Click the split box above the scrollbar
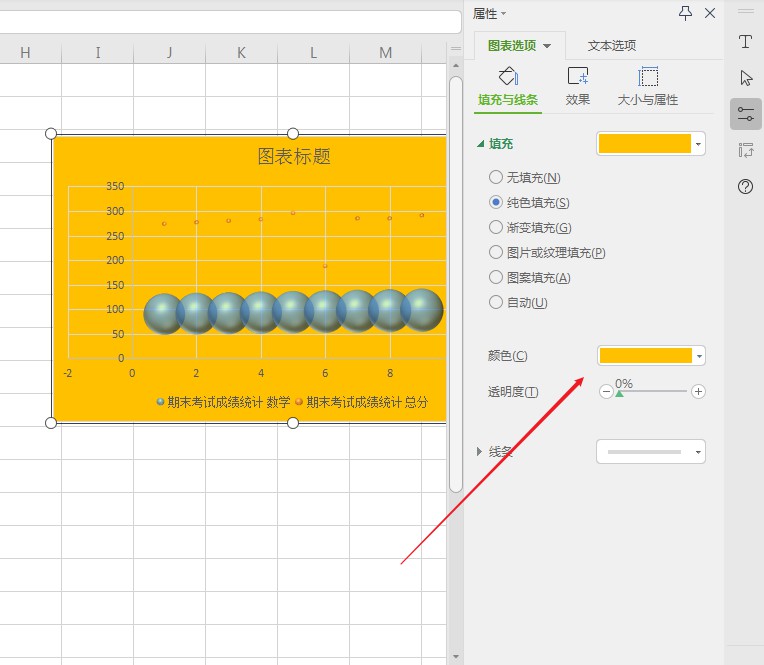The width and height of the screenshot is (764, 665). pyautogui.click(x=456, y=49)
